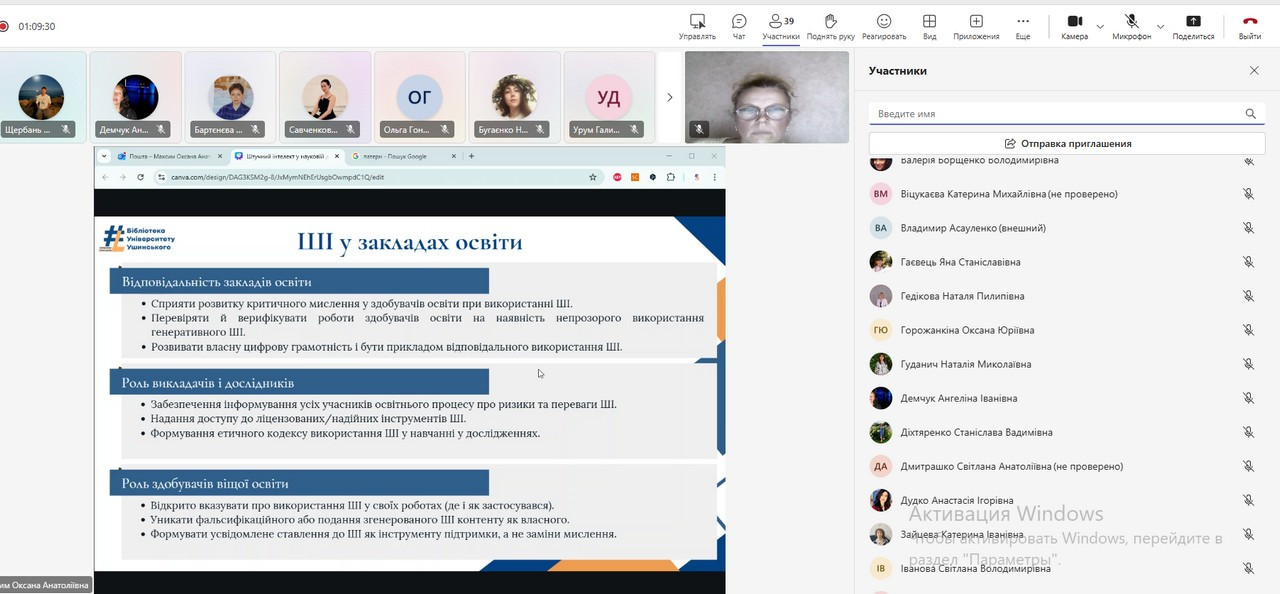This screenshot has height=594, width=1280.
Task: Expand the camera options dropdown arrow
Action: click(1100, 27)
